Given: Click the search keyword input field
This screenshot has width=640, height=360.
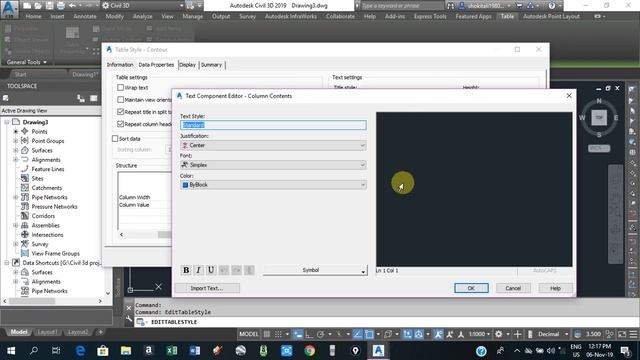Looking at the screenshot, I should (402, 6).
